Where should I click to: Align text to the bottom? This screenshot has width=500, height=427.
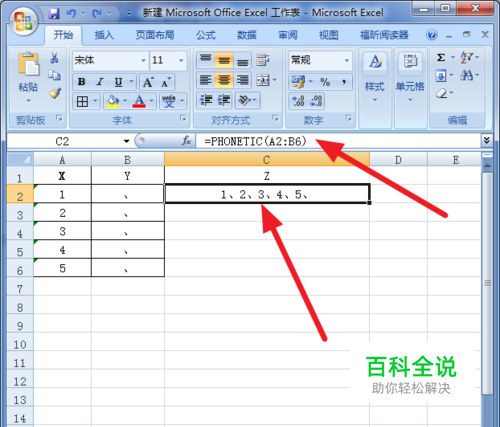(243, 60)
